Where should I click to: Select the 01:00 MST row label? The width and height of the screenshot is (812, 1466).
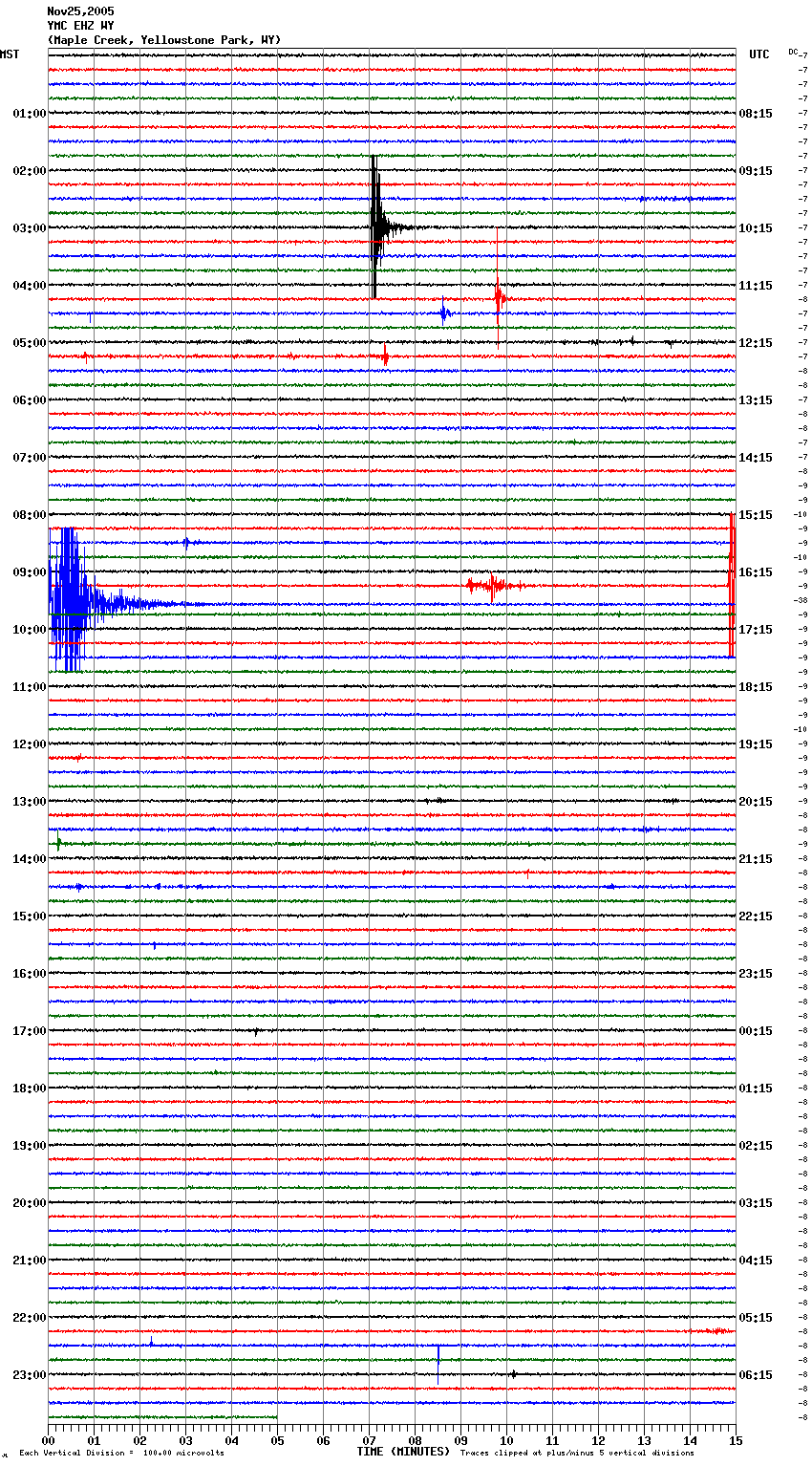pos(30,114)
